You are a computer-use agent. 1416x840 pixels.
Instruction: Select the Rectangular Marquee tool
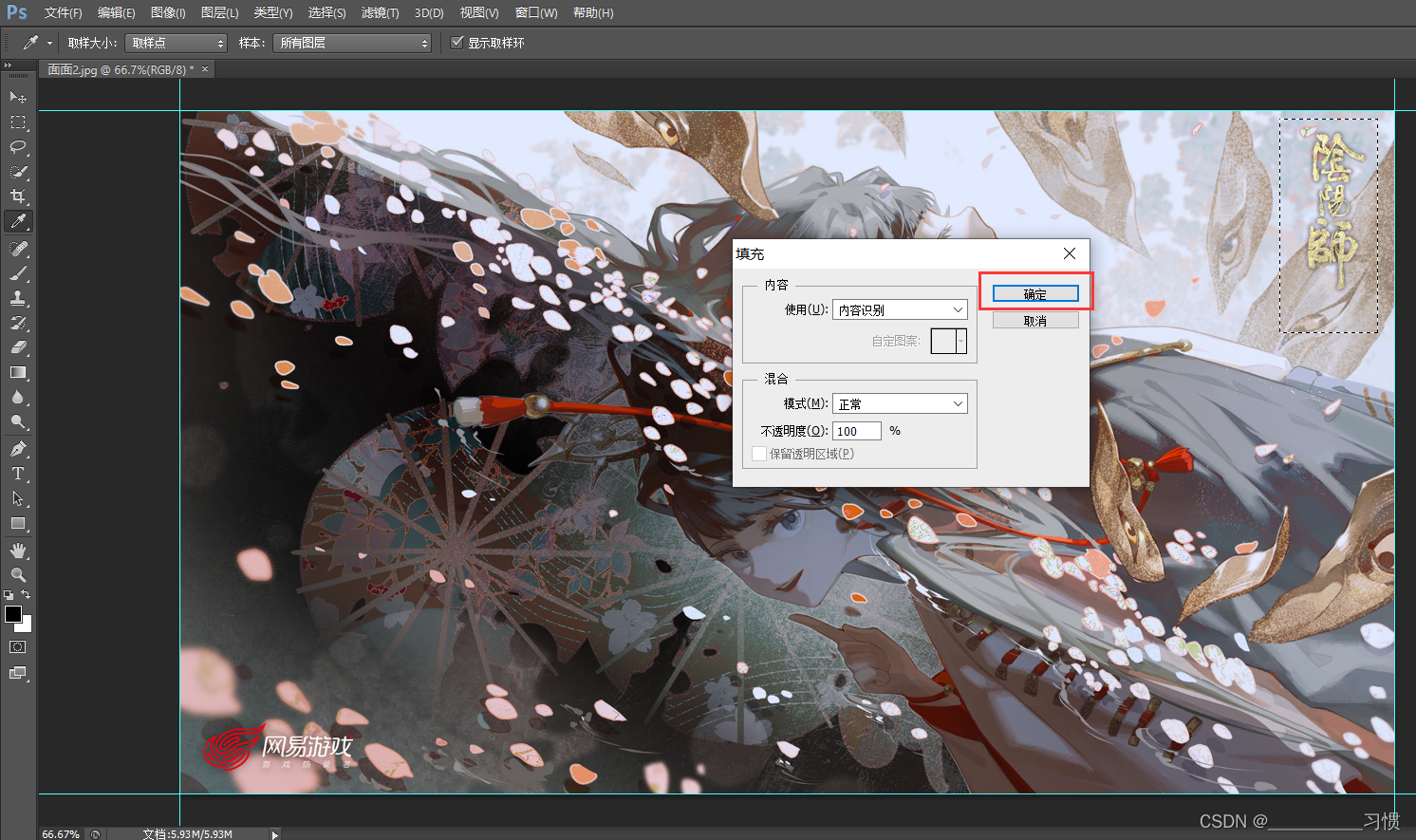(18, 122)
